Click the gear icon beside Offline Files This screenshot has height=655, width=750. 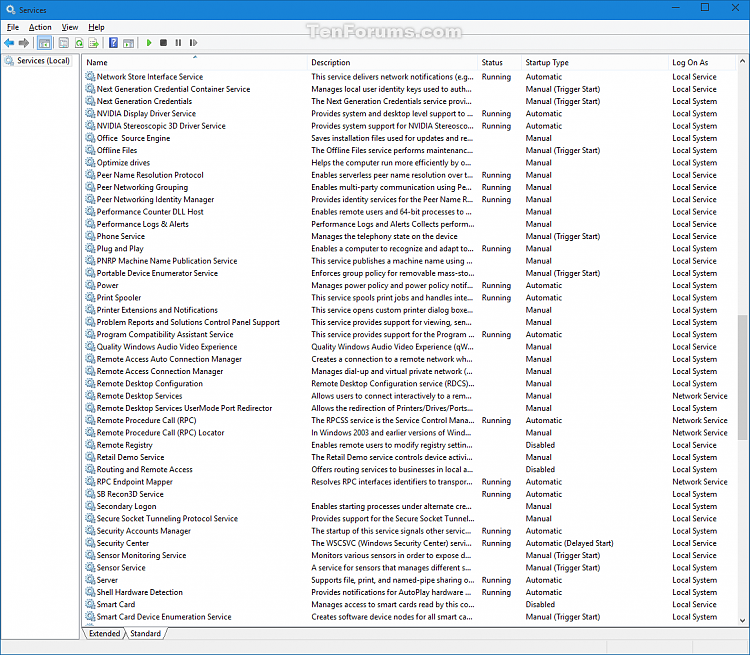(90, 150)
